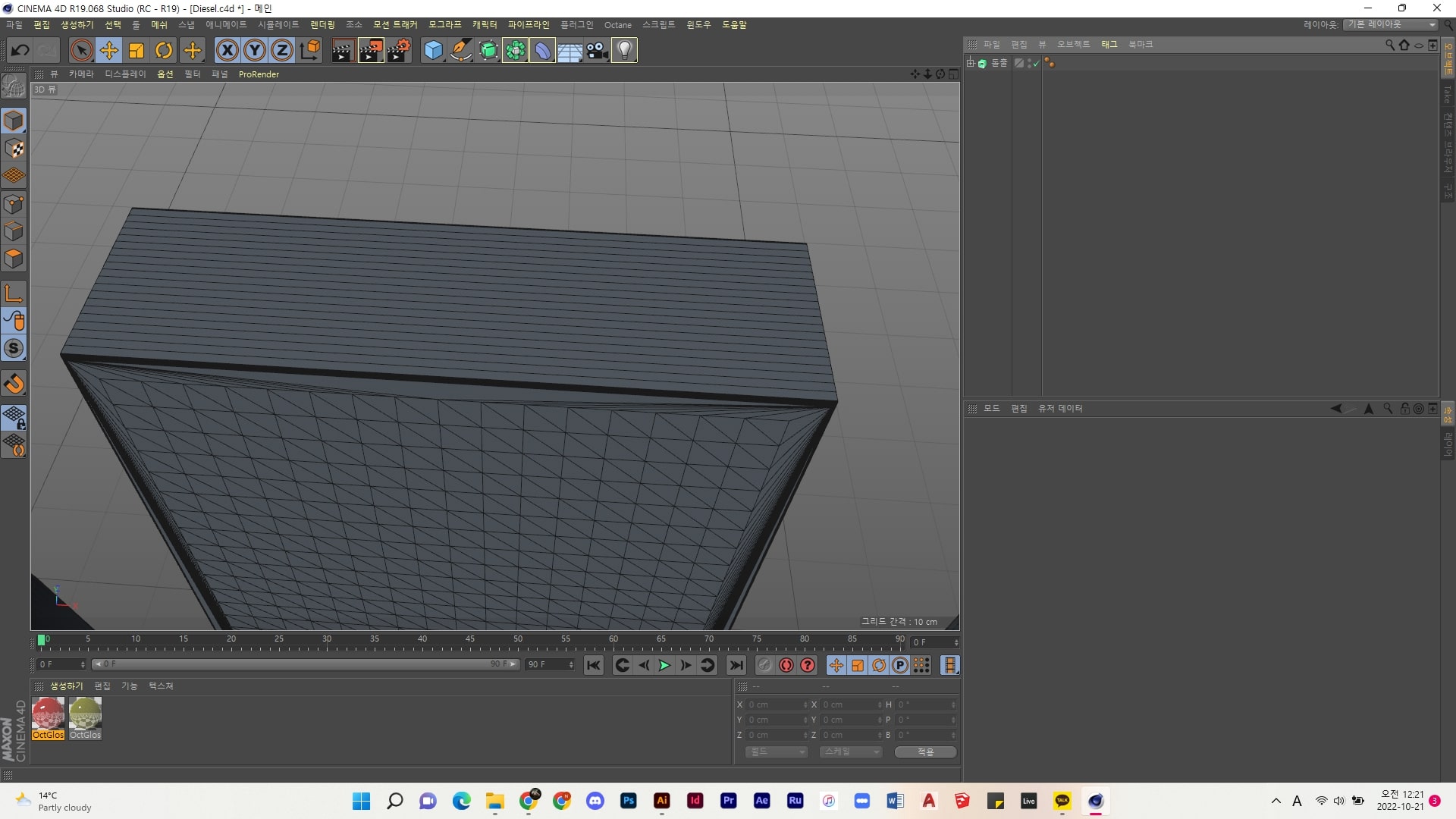Toggle Z axis lock
The height and width of the screenshot is (819, 1456).
[282, 51]
